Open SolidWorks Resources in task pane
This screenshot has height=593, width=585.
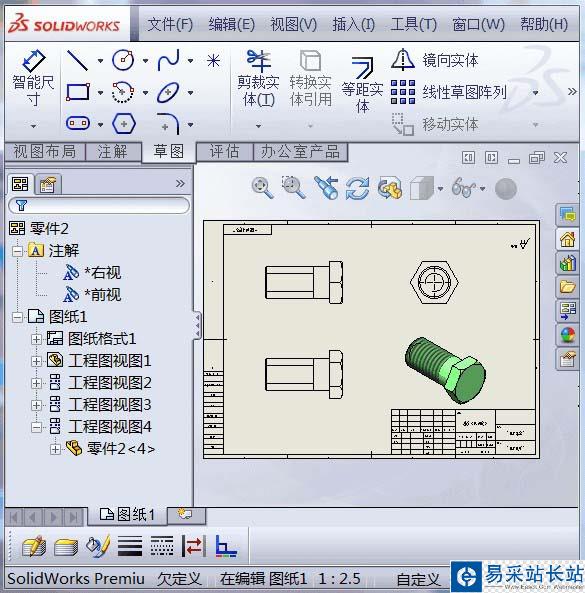567,239
